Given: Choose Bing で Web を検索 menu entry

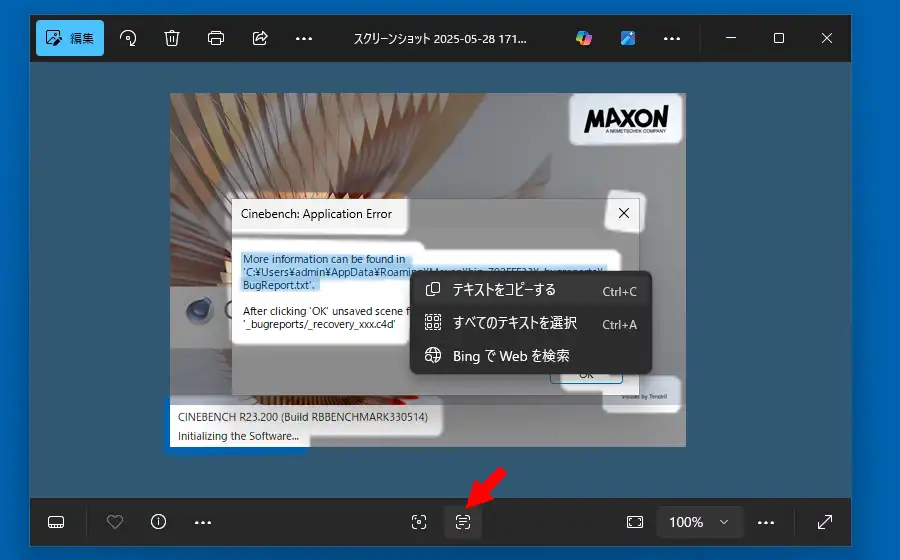Looking at the screenshot, I should tap(531, 356).
